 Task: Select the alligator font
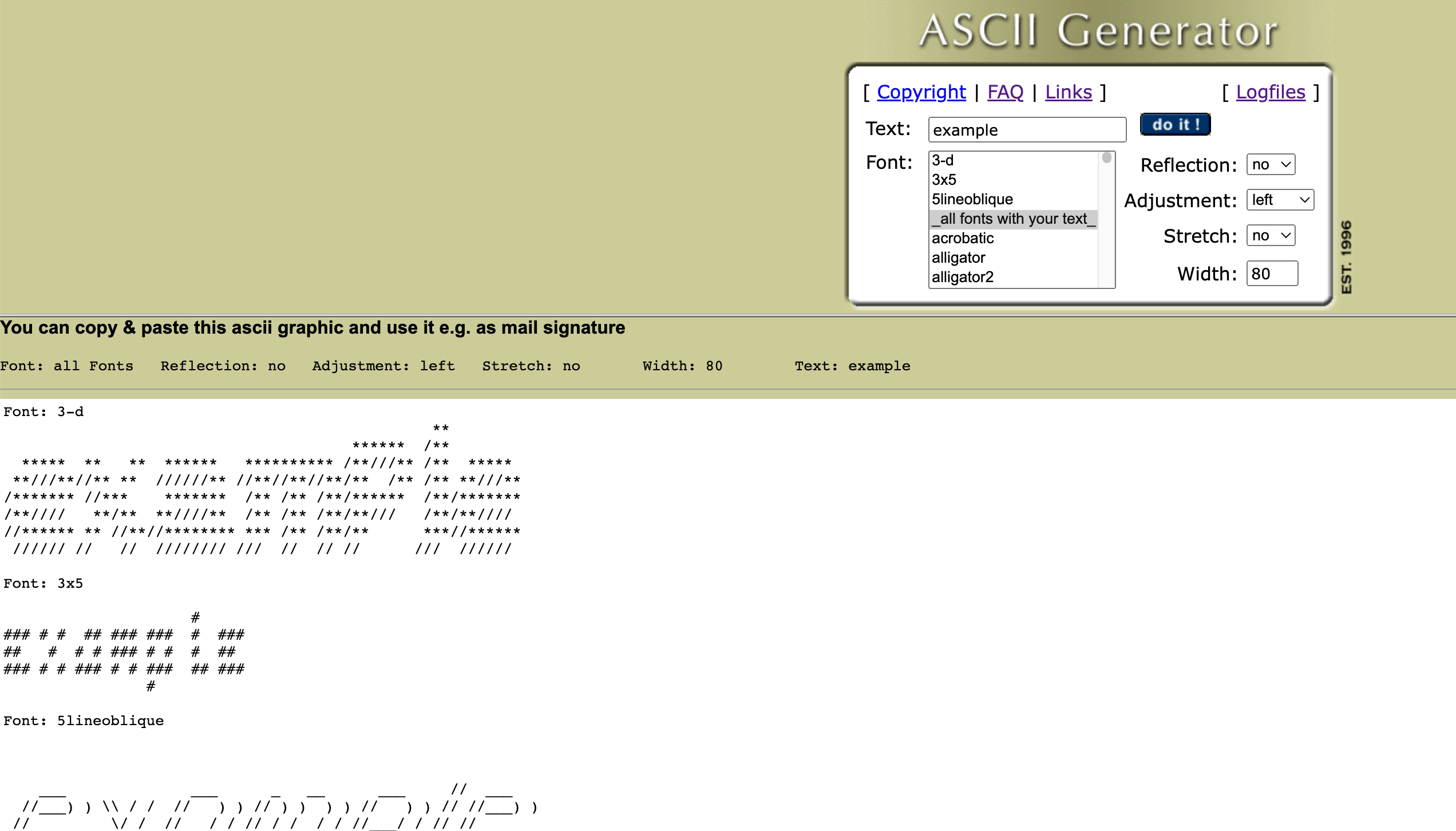pos(958,258)
